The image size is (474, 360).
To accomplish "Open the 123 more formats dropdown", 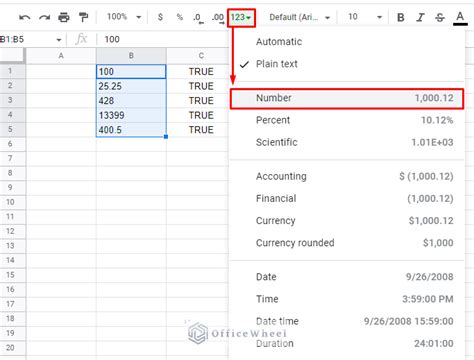I will (x=241, y=17).
